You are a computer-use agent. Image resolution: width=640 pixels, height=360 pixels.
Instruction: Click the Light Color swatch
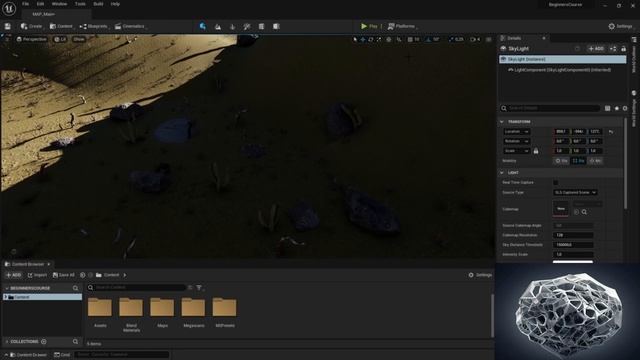[573, 261]
